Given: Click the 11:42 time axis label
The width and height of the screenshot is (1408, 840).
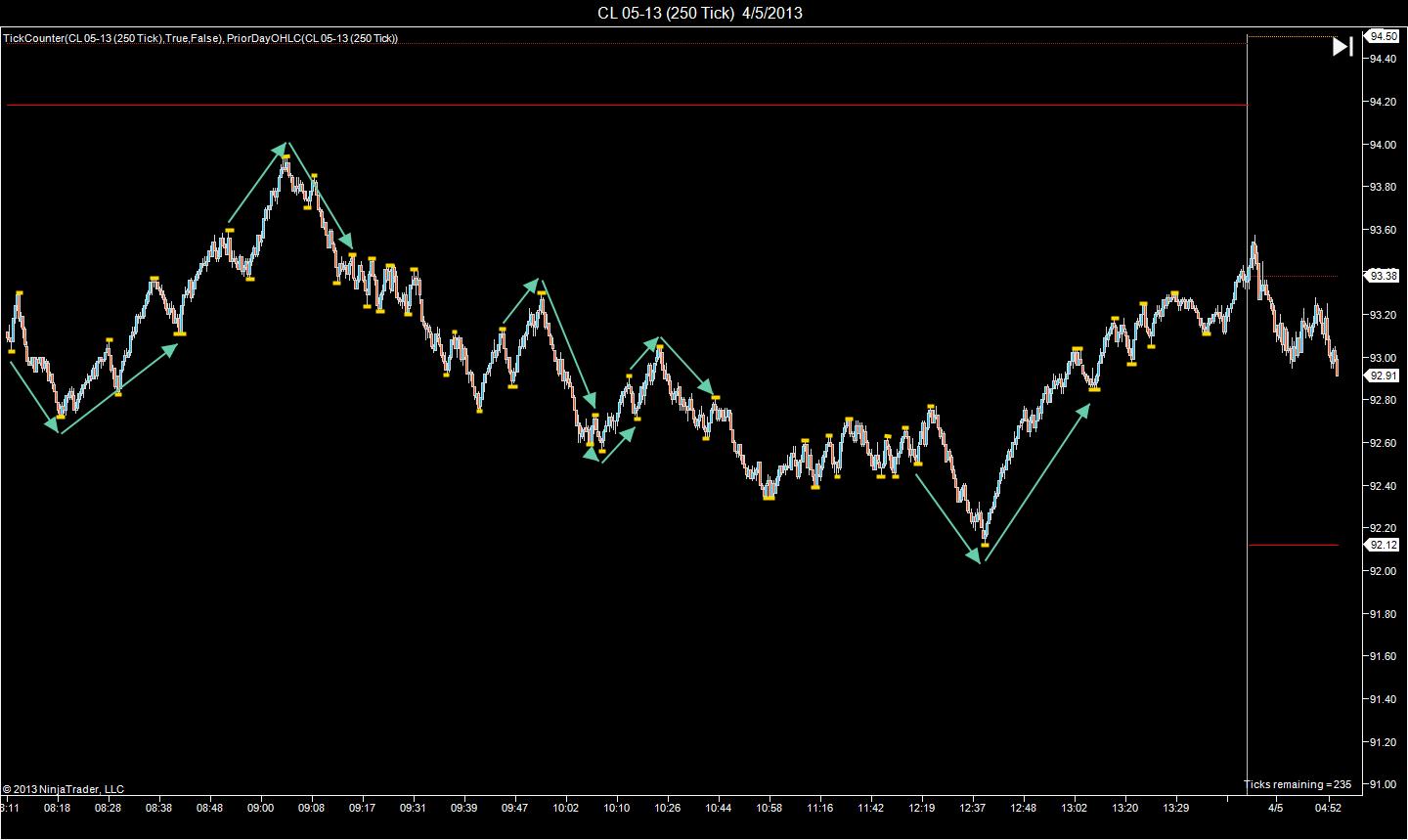Looking at the screenshot, I should 870,809.
